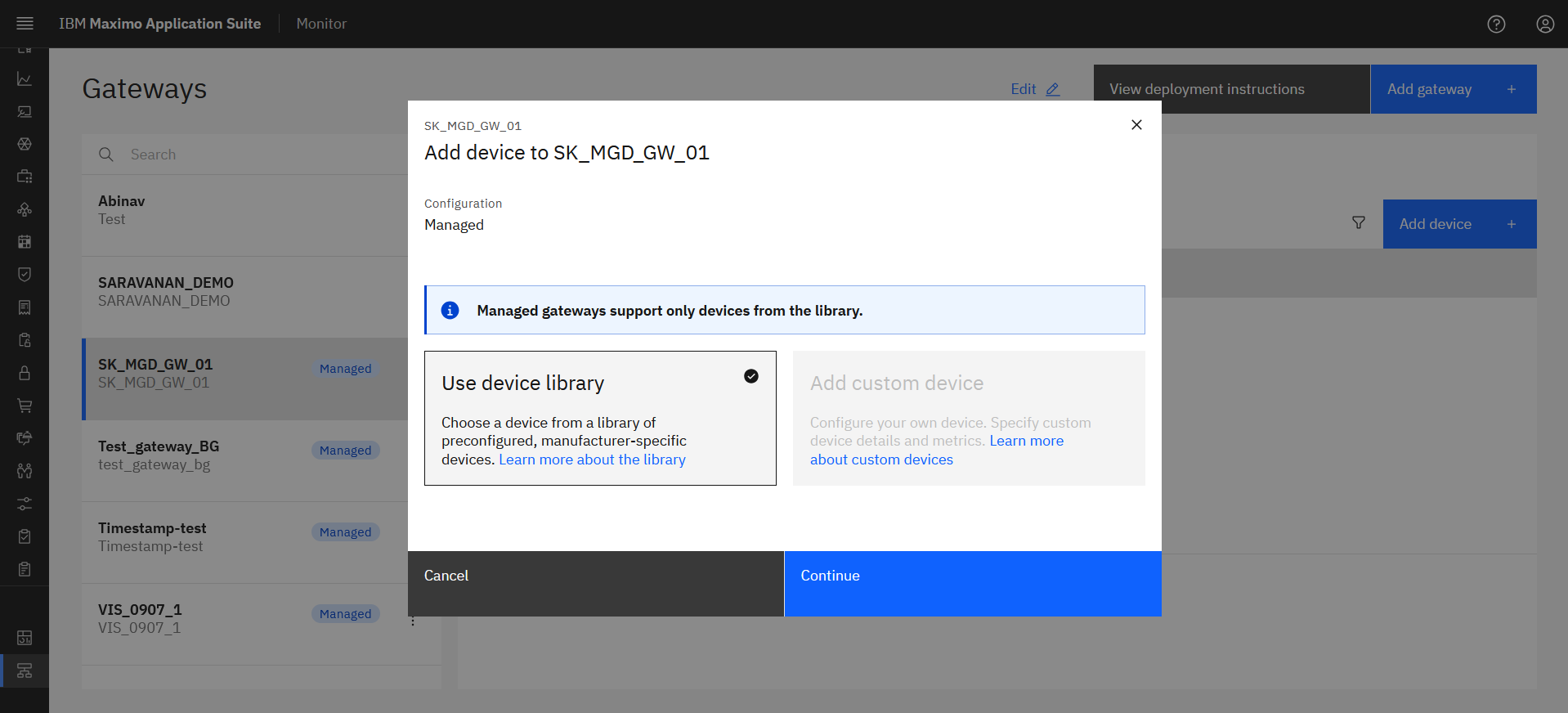Click the Edit link with pencil
The width and height of the screenshot is (1568, 713).
point(1035,89)
